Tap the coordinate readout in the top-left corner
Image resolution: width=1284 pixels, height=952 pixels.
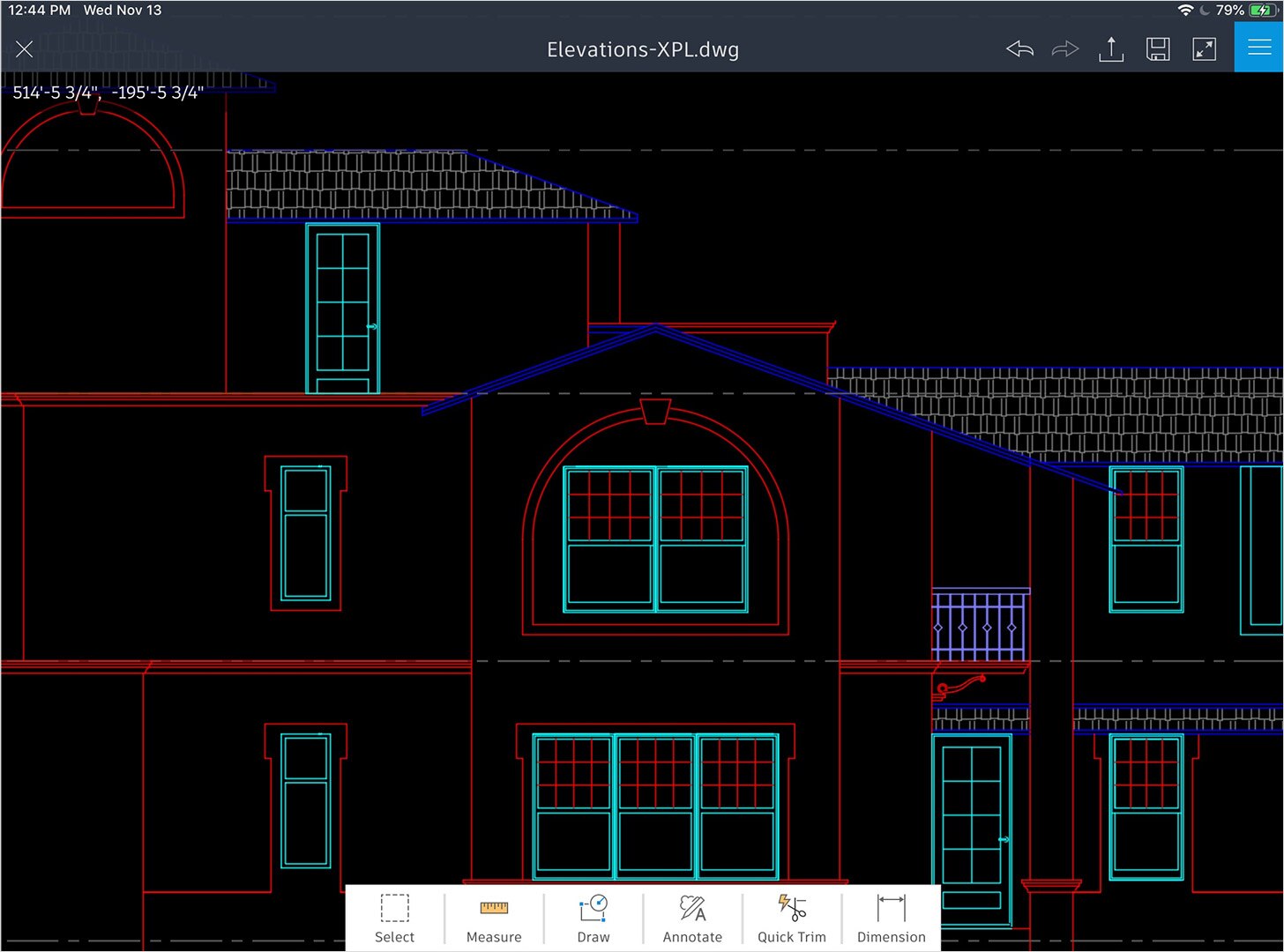coord(108,93)
